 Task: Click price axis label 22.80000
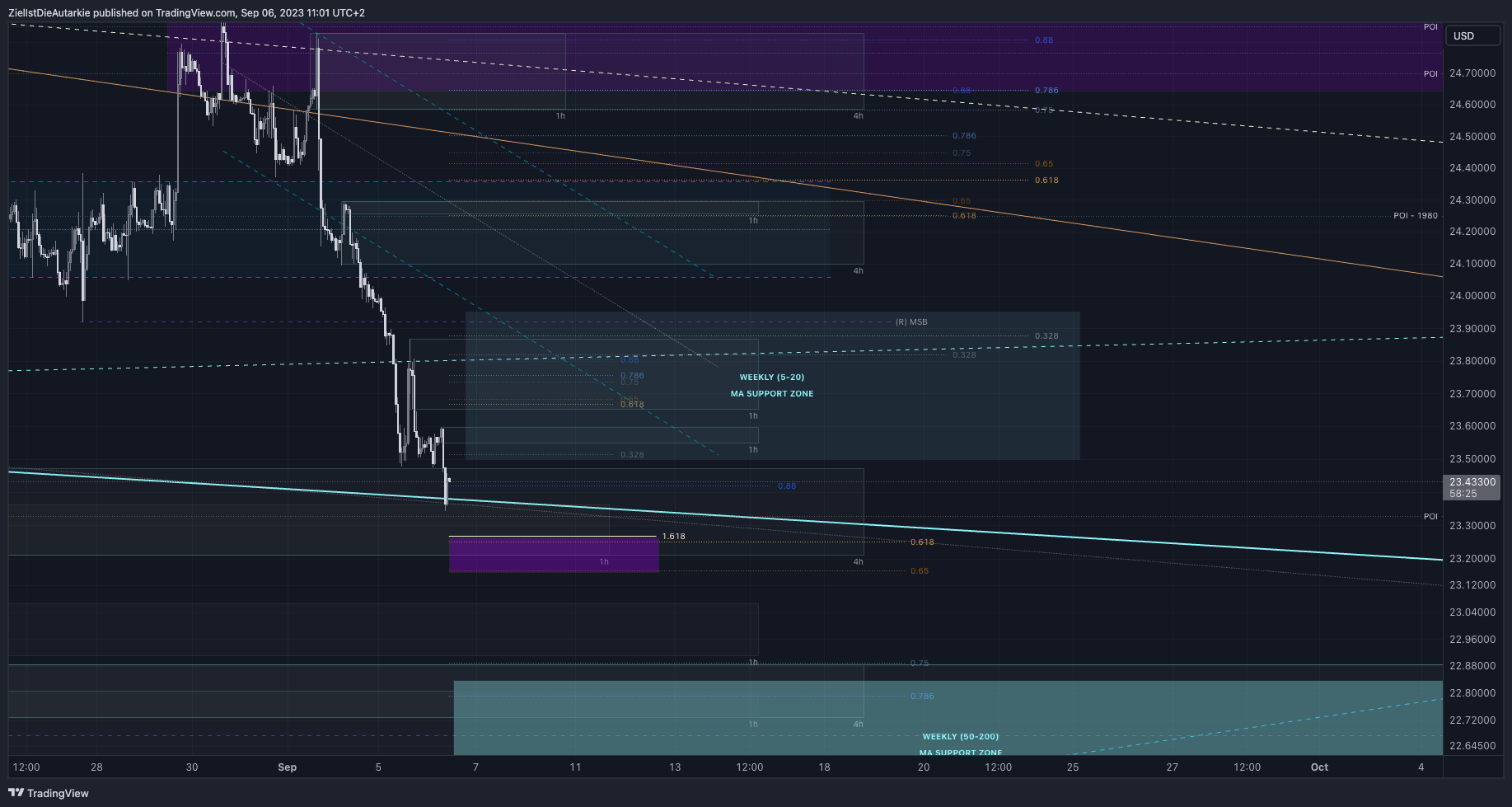(1472, 693)
